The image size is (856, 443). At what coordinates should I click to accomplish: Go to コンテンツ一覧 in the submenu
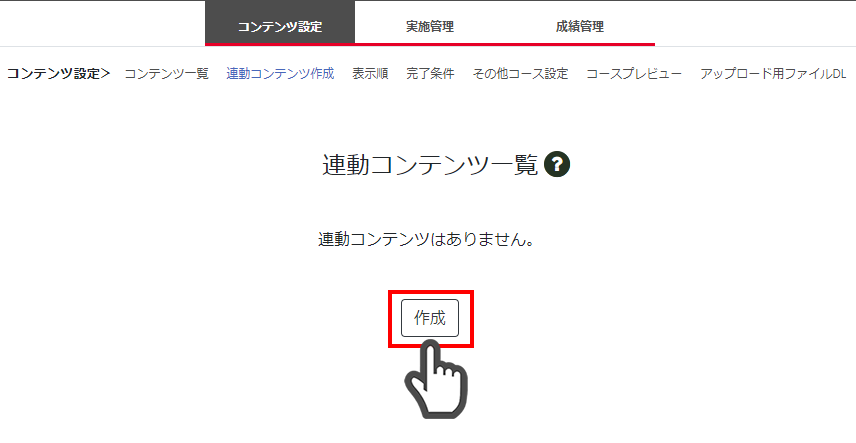167,74
